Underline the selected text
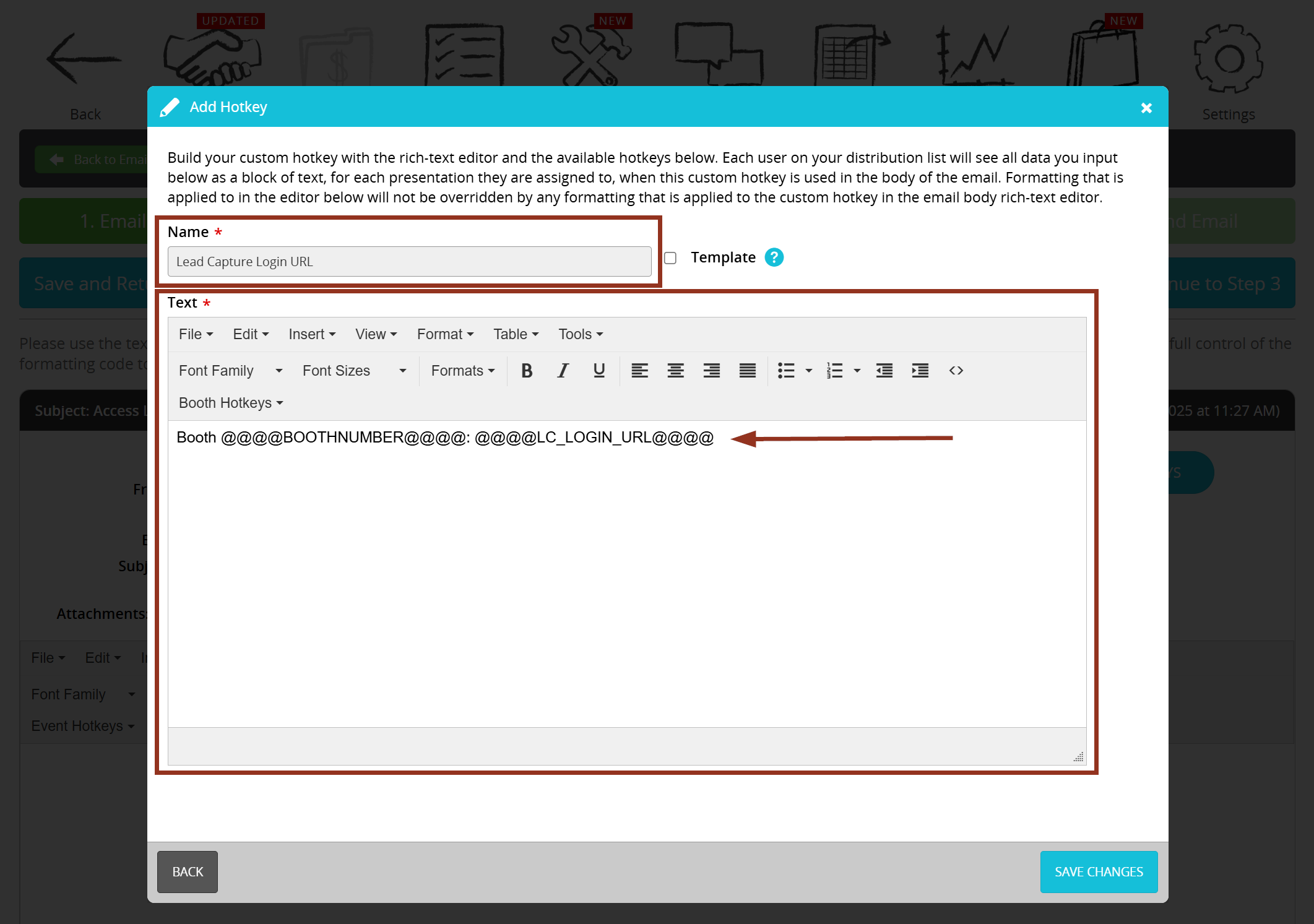Screen dimensions: 1314x924 [599, 370]
